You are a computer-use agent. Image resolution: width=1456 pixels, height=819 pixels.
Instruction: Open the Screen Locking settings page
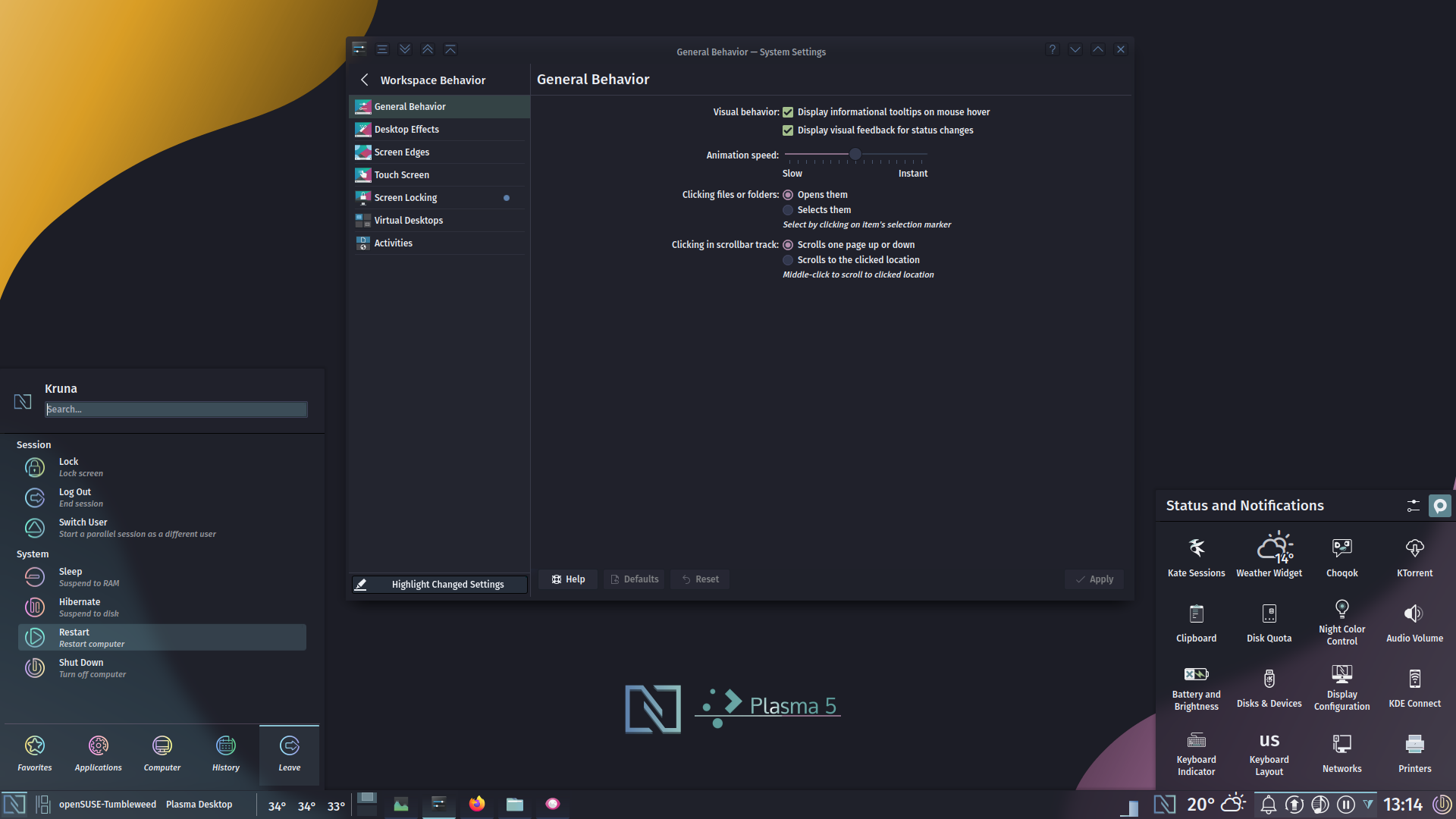pyautogui.click(x=439, y=198)
